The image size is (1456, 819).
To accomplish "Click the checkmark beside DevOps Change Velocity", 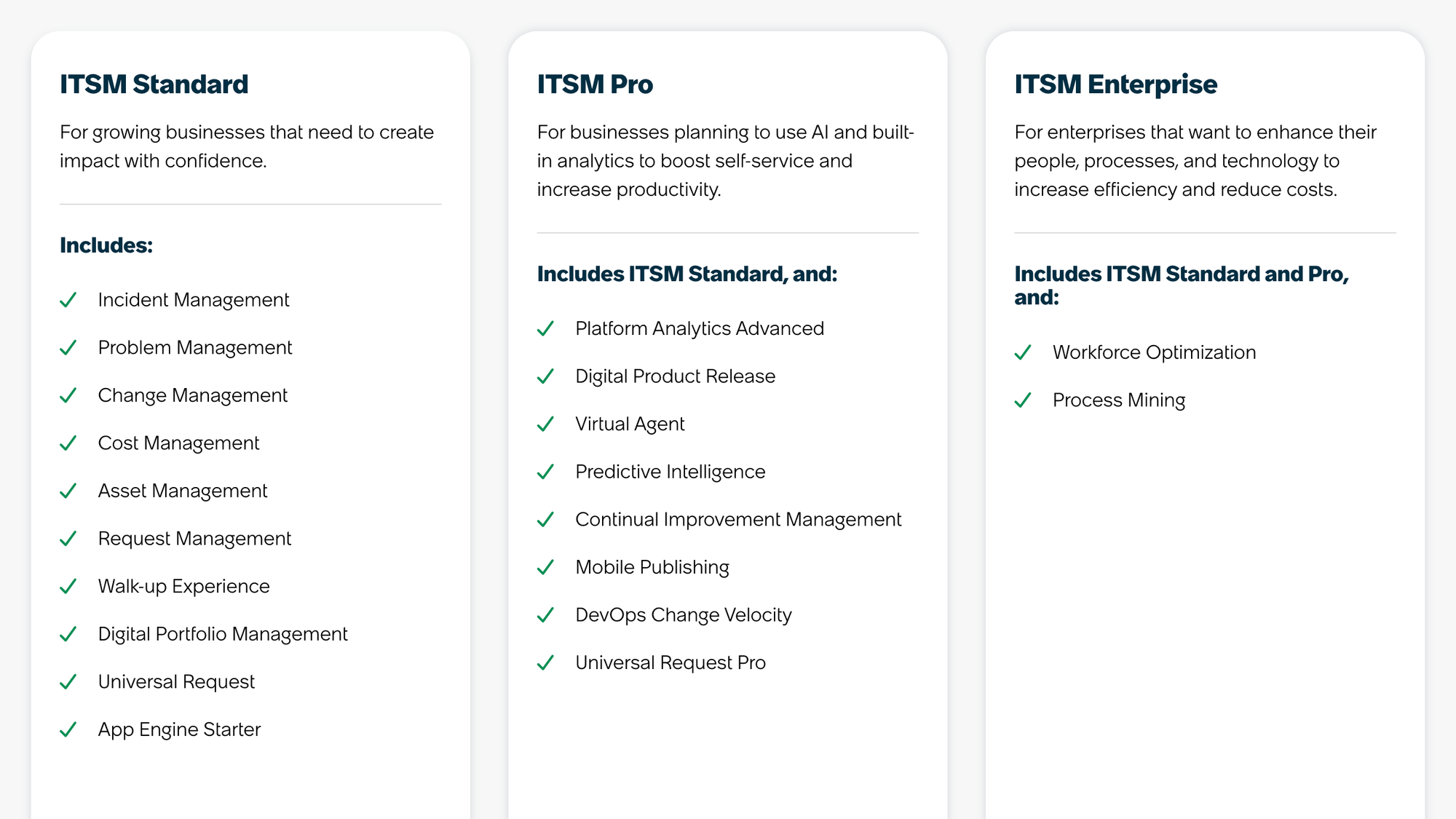I will coord(546,615).
